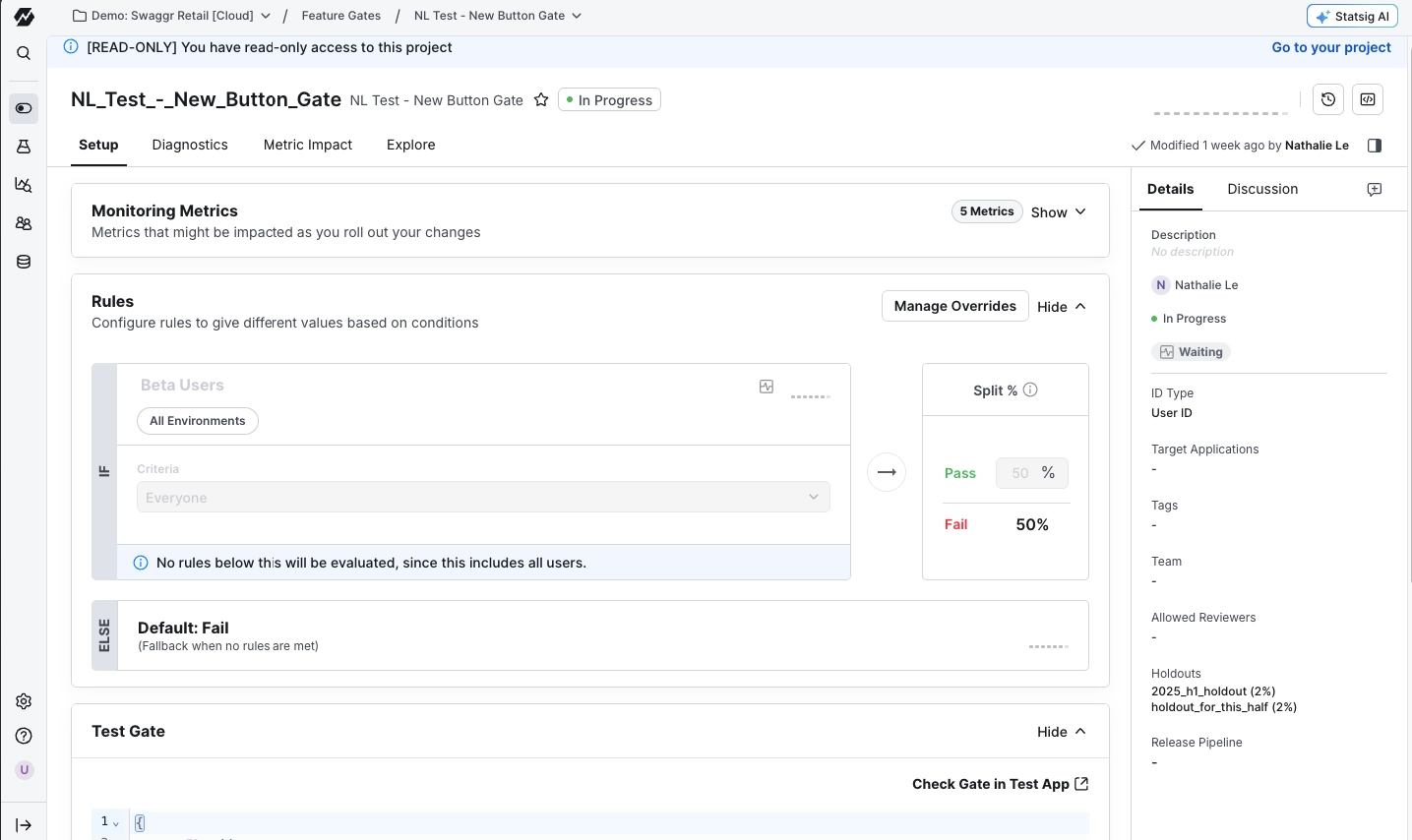The image size is (1412, 840).
Task: Click the Default: Fail fallback row
Action: [x=590, y=635]
